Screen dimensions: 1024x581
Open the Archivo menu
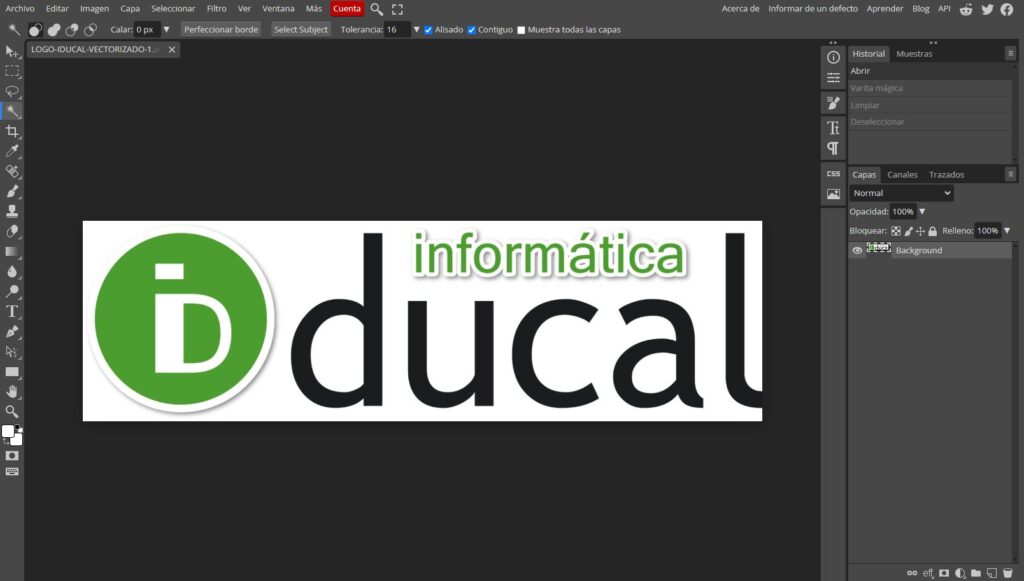tap(20, 8)
